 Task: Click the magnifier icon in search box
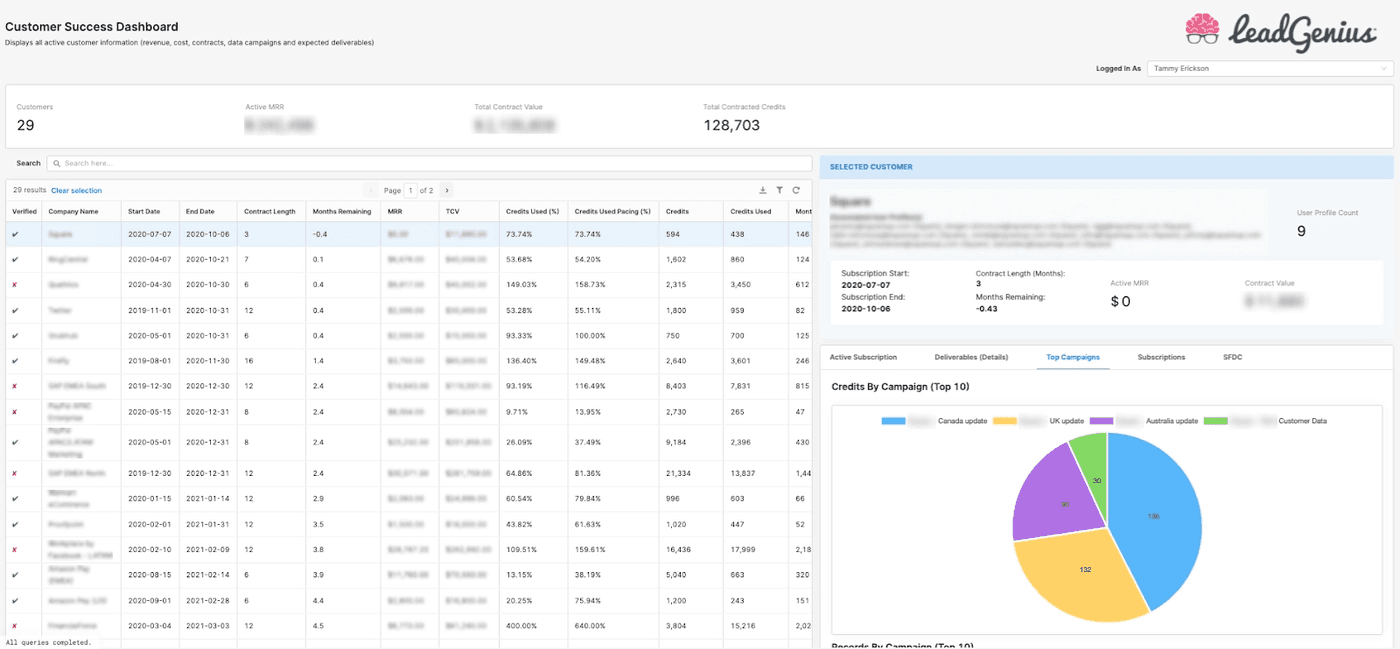(56, 163)
